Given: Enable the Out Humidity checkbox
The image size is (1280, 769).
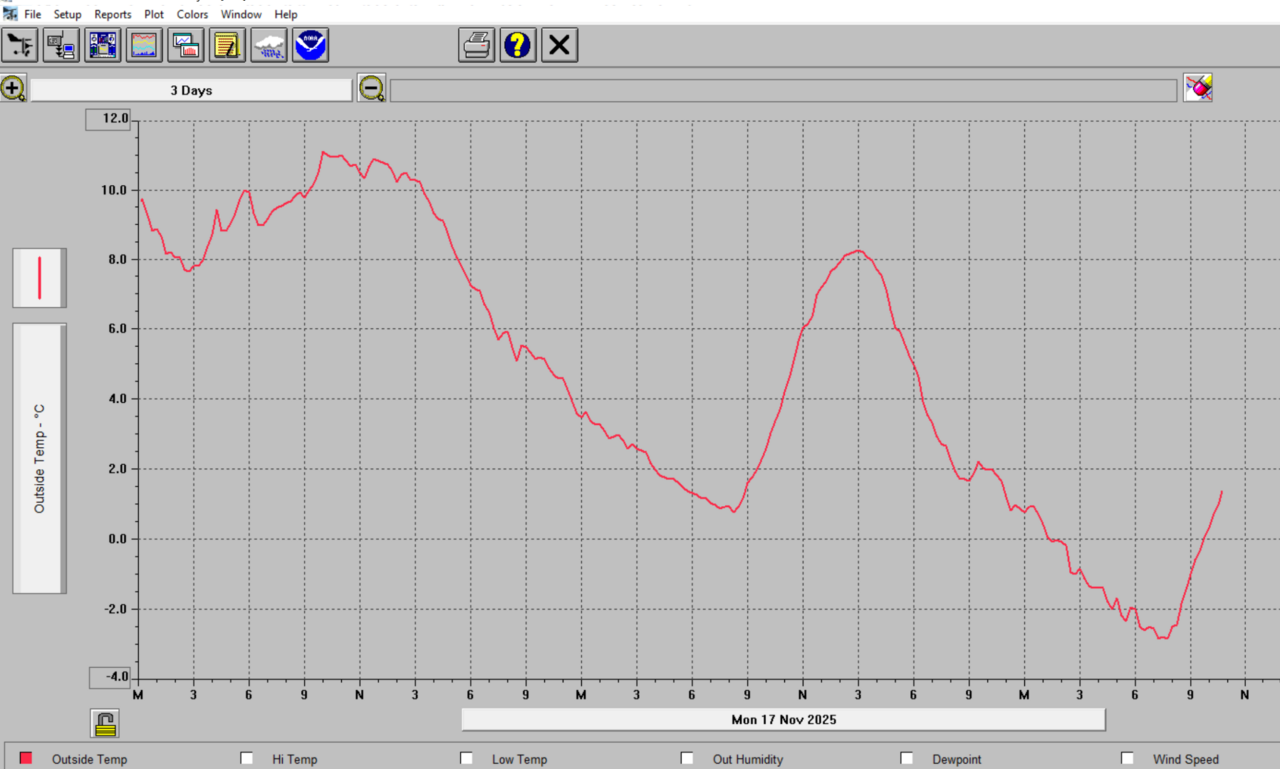Looking at the screenshot, I should click(687, 759).
